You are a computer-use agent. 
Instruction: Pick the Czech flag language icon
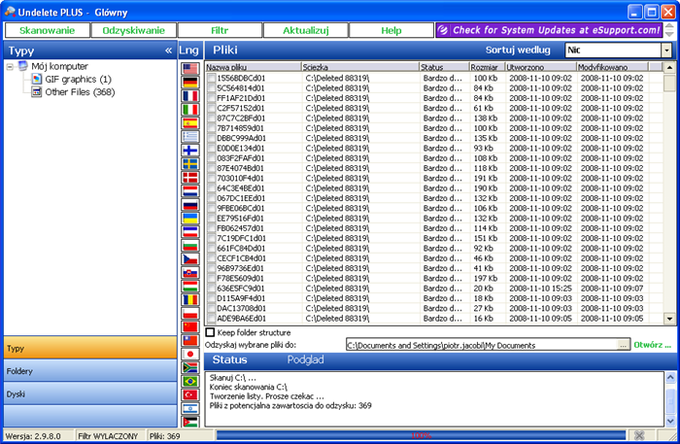[x=190, y=259]
